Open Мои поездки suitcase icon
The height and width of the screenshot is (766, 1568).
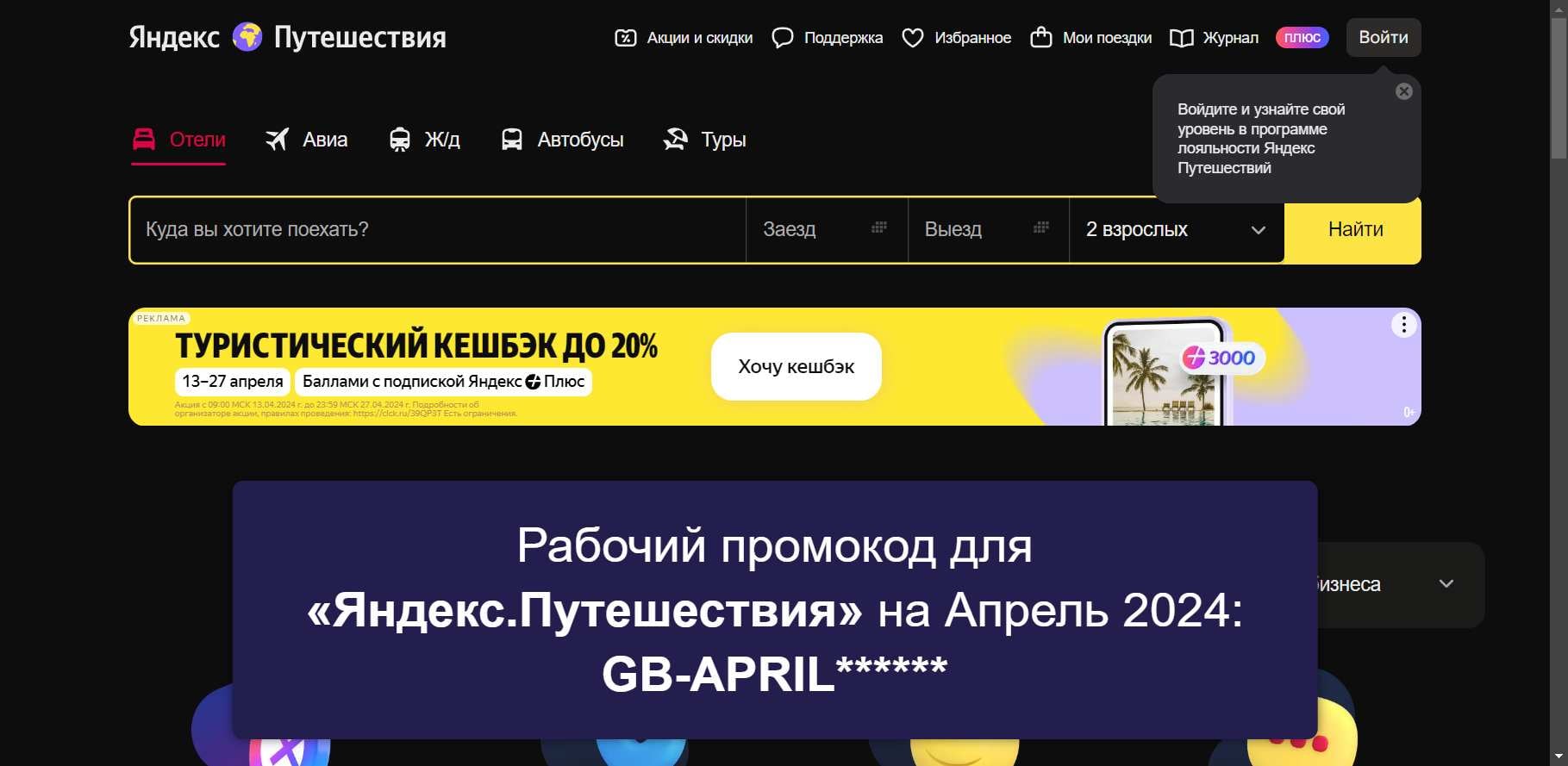1040,37
